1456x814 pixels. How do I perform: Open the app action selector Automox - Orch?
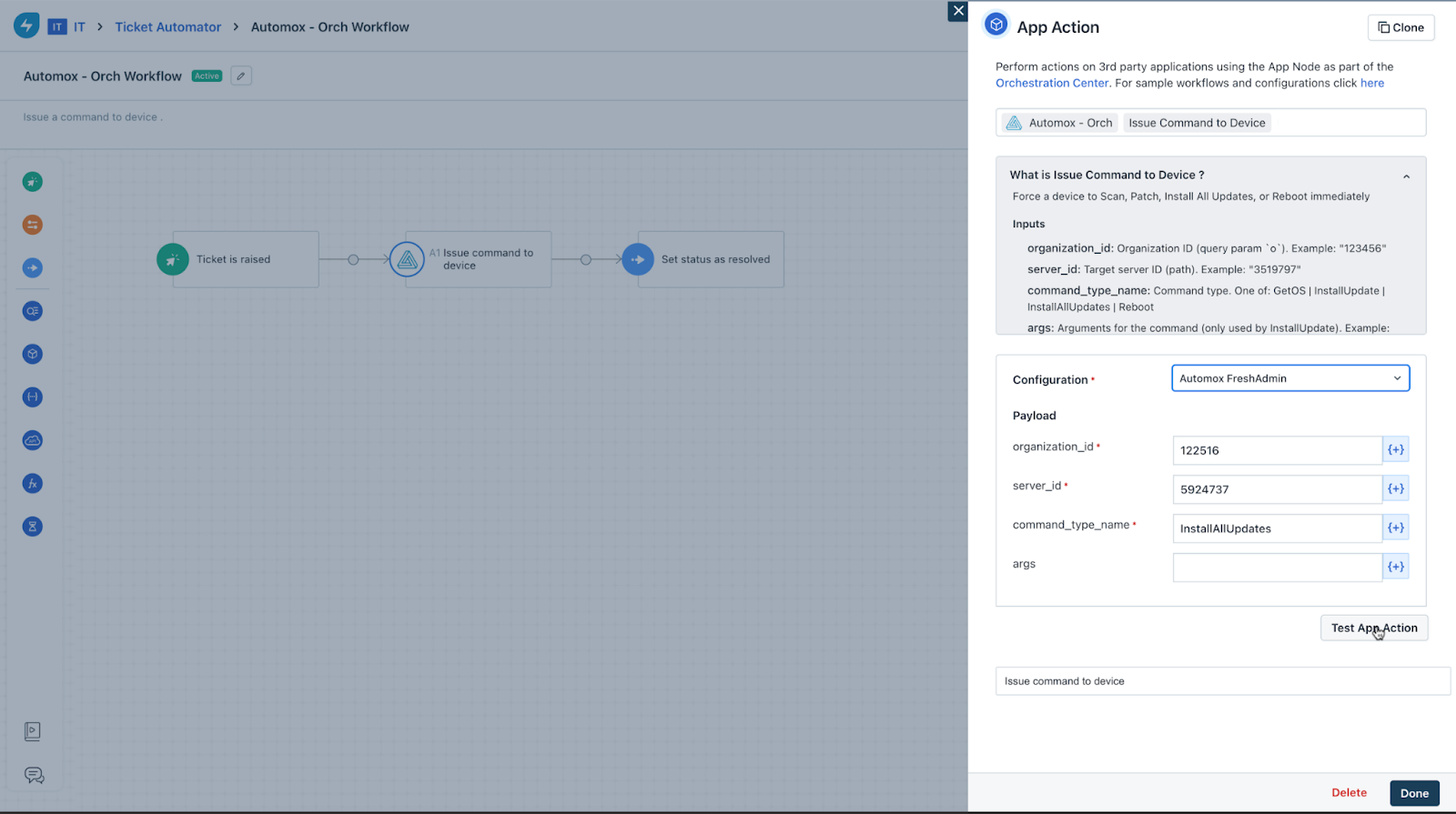pos(1211,123)
